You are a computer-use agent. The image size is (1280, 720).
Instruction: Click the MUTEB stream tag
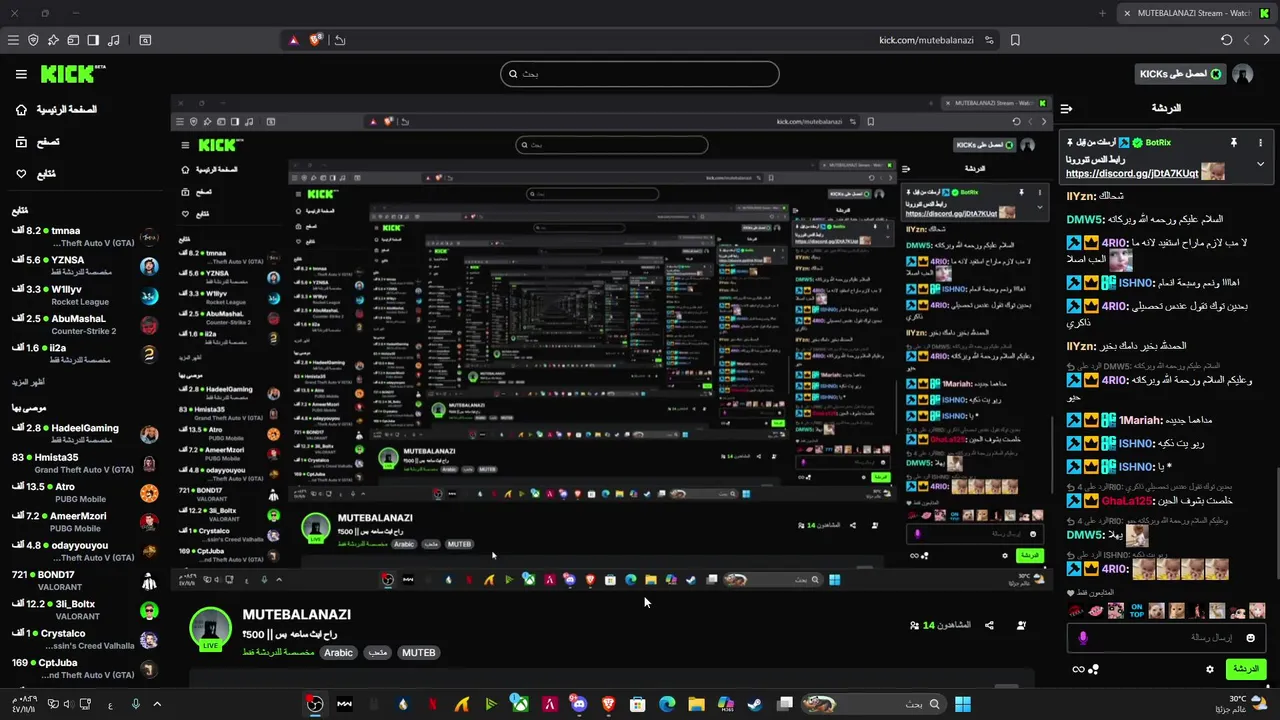click(418, 652)
